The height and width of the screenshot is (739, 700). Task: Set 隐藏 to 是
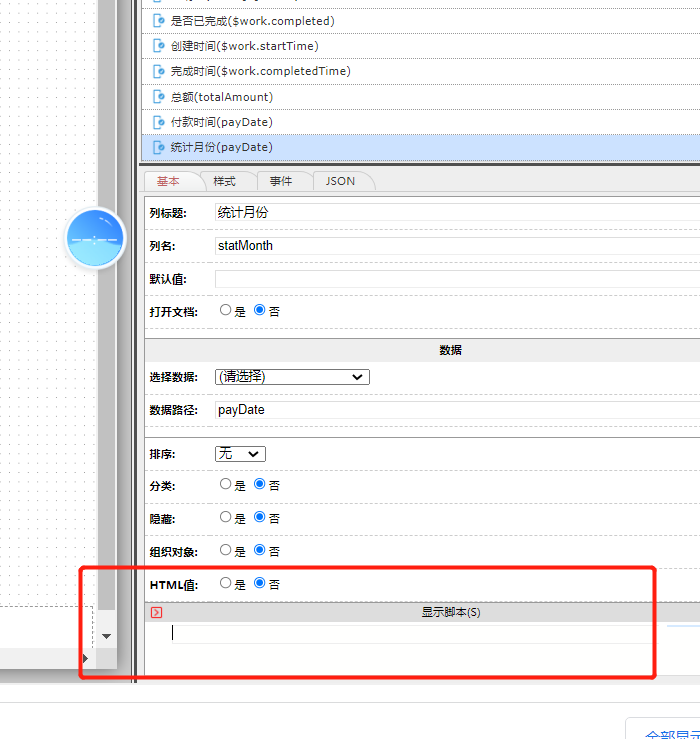pyautogui.click(x=225, y=517)
